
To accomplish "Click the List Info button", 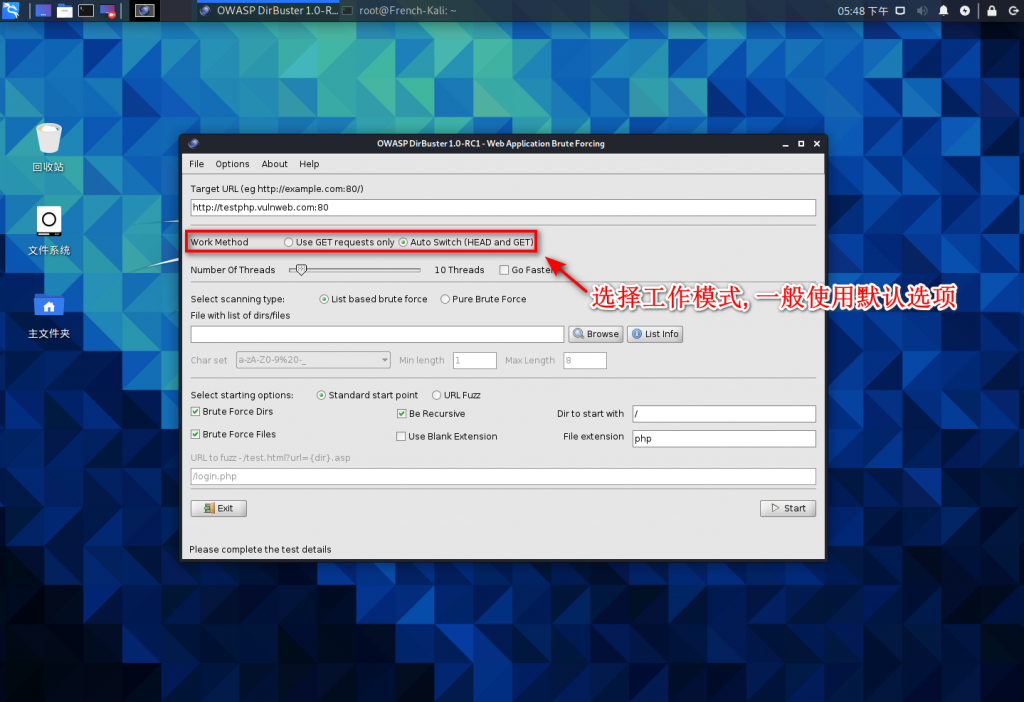I will click(655, 334).
